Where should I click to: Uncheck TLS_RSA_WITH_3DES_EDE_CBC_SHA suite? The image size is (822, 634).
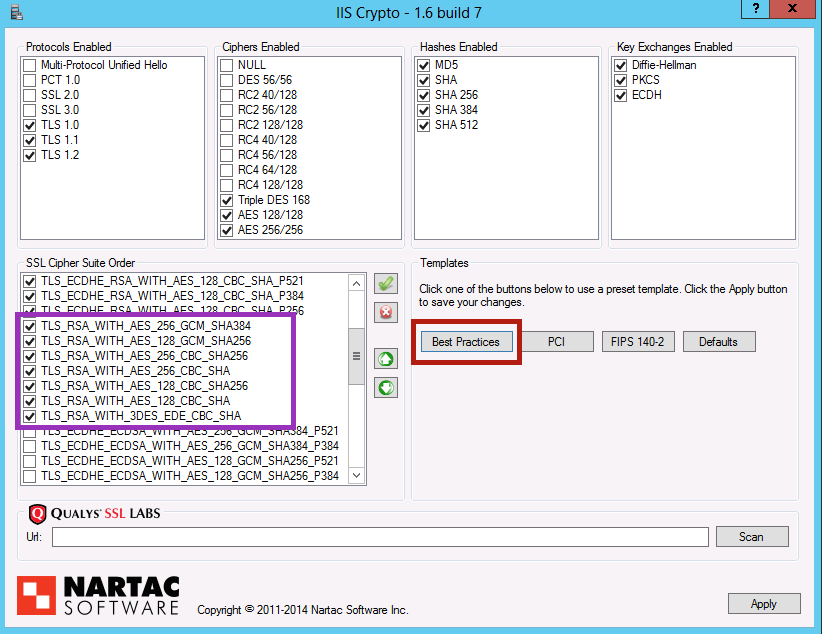tap(30, 416)
